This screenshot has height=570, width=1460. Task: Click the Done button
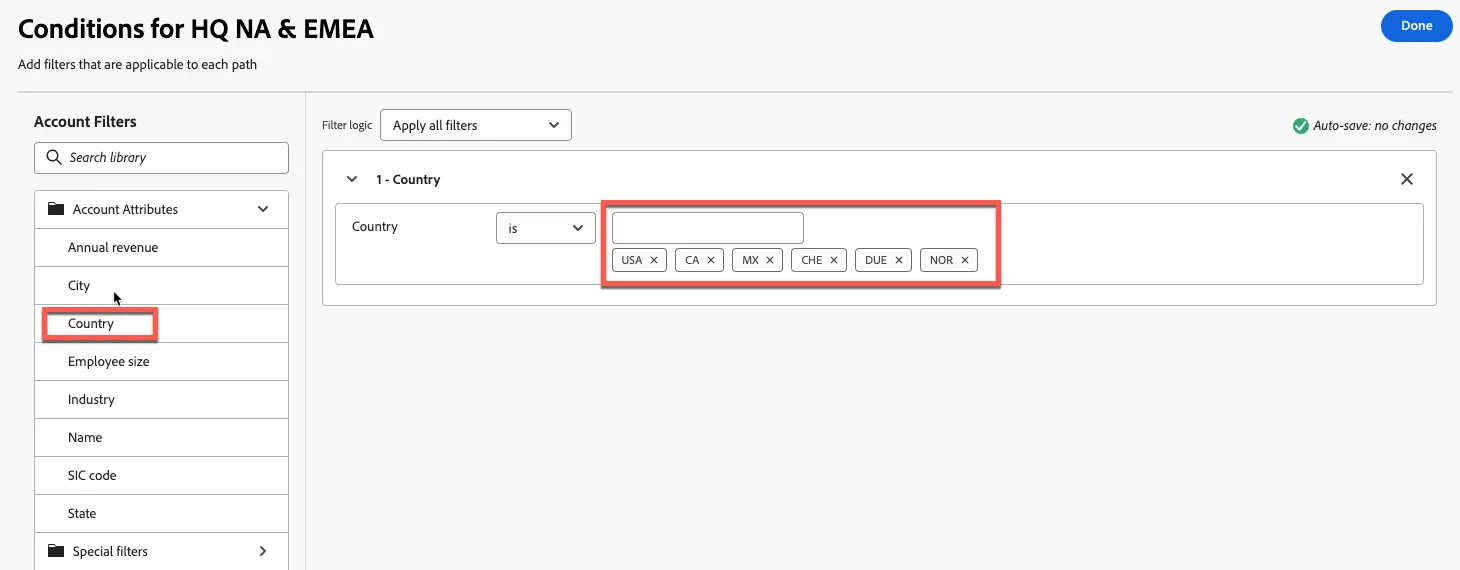click(x=1416, y=26)
